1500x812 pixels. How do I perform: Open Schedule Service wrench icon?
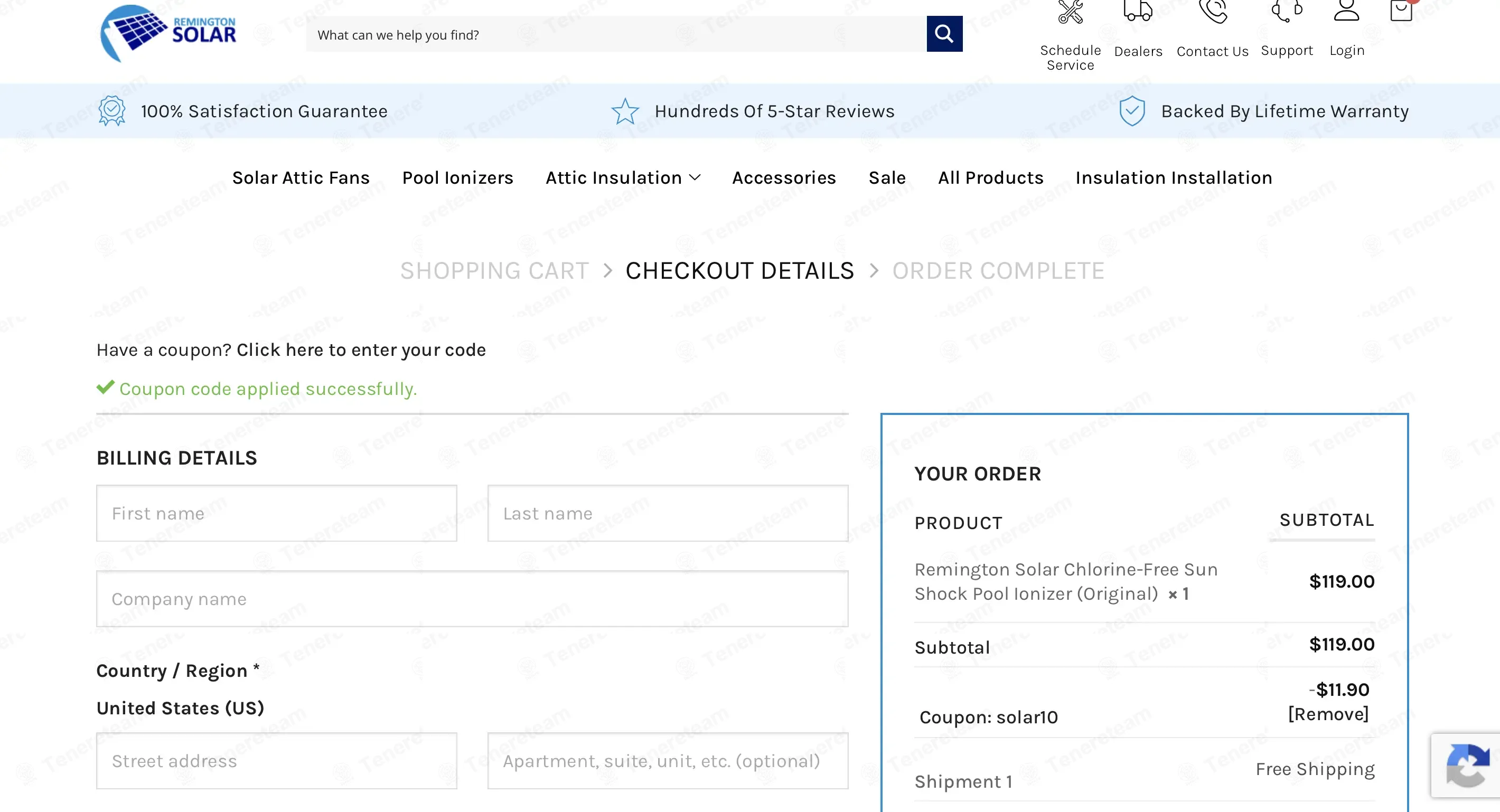1070,12
